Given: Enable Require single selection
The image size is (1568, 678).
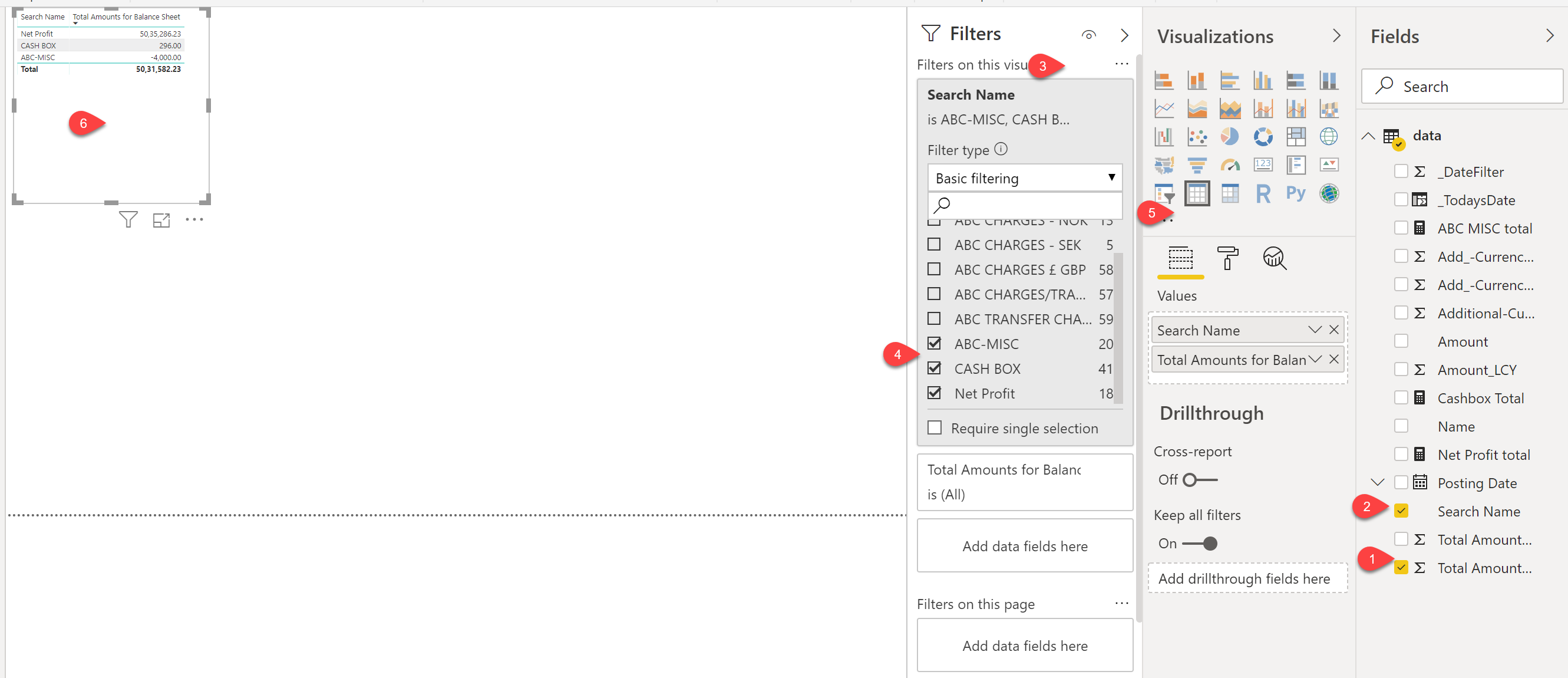Looking at the screenshot, I should click(935, 427).
